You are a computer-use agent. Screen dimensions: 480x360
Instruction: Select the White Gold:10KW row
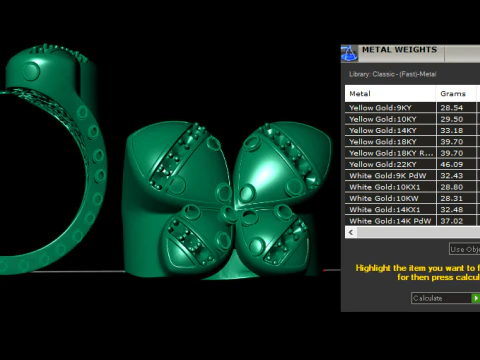pos(412,198)
